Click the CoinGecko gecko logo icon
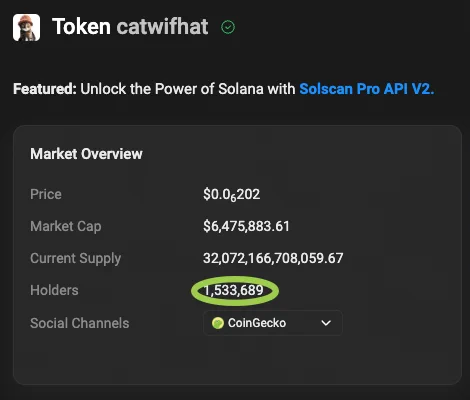 coord(218,323)
